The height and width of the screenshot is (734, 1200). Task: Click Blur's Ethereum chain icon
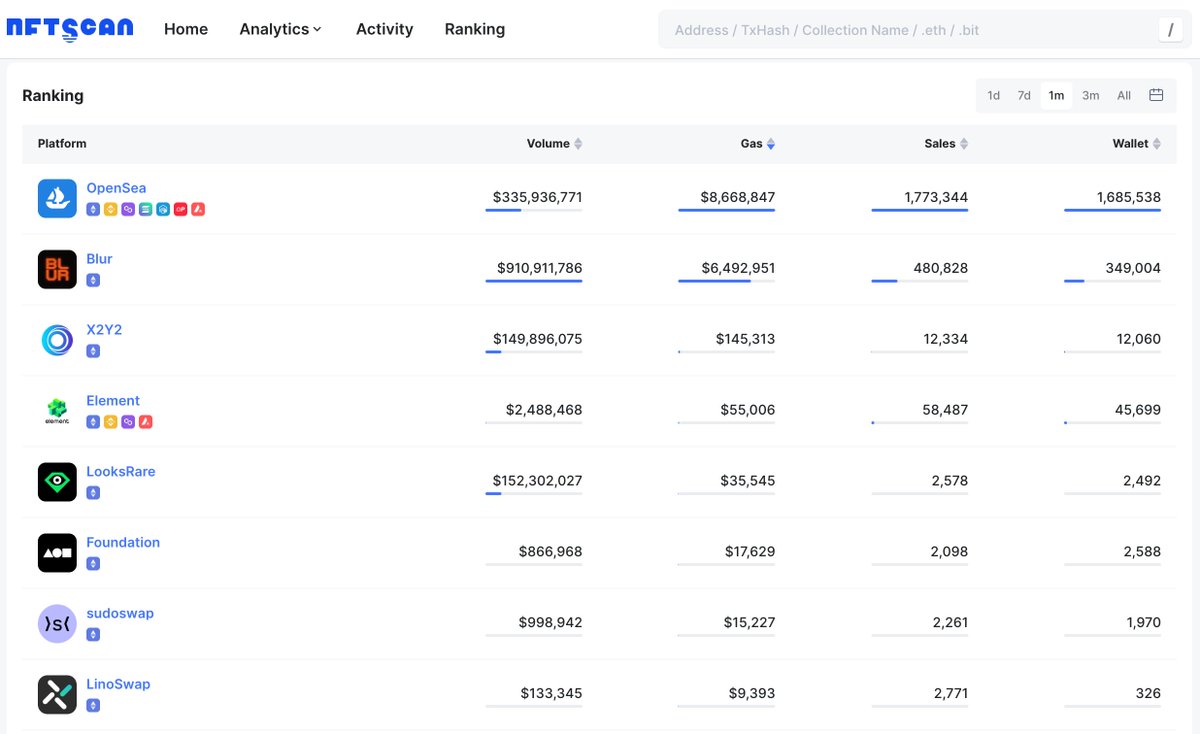tap(93, 280)
